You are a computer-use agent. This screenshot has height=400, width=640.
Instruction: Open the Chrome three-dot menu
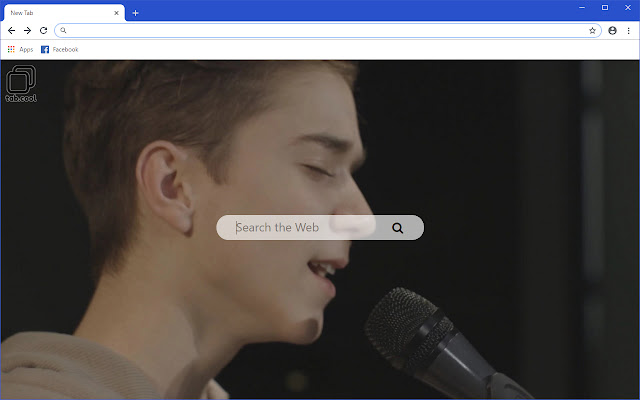click(x=629, y=31)
